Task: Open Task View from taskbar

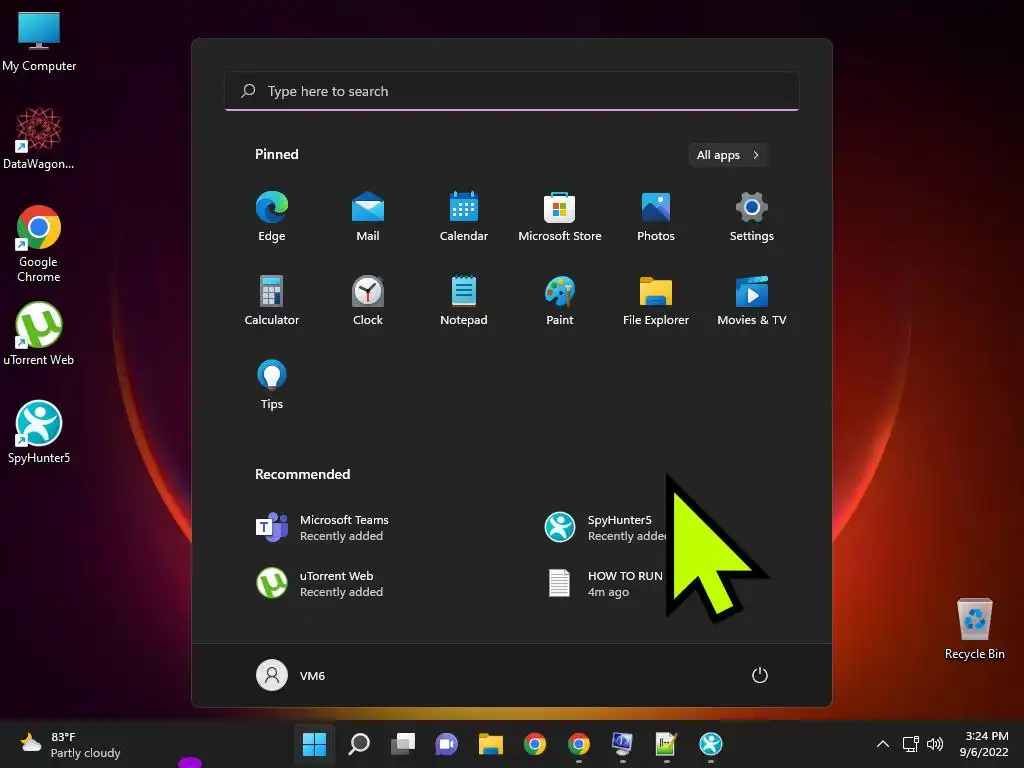Action: [x=403, y=744]
